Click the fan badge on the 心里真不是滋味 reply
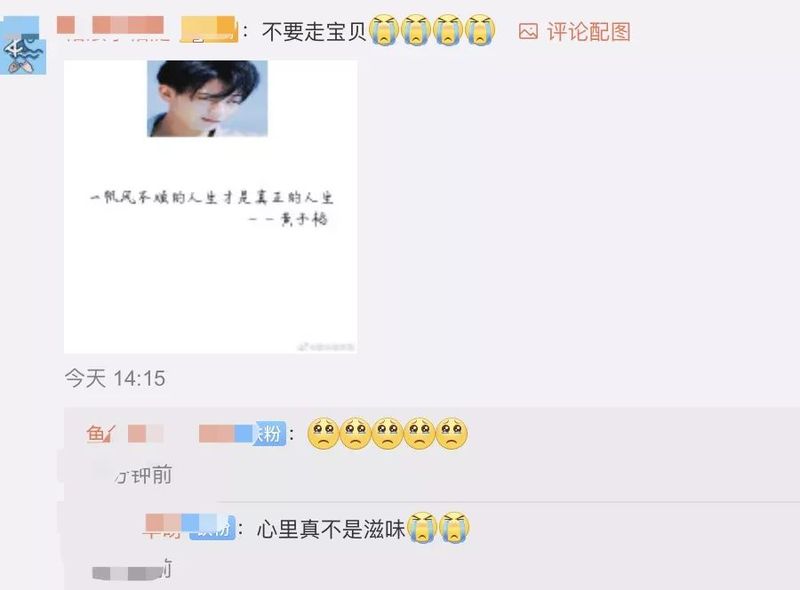The width and height of the screenshot is (800, 590). [212, 529]
